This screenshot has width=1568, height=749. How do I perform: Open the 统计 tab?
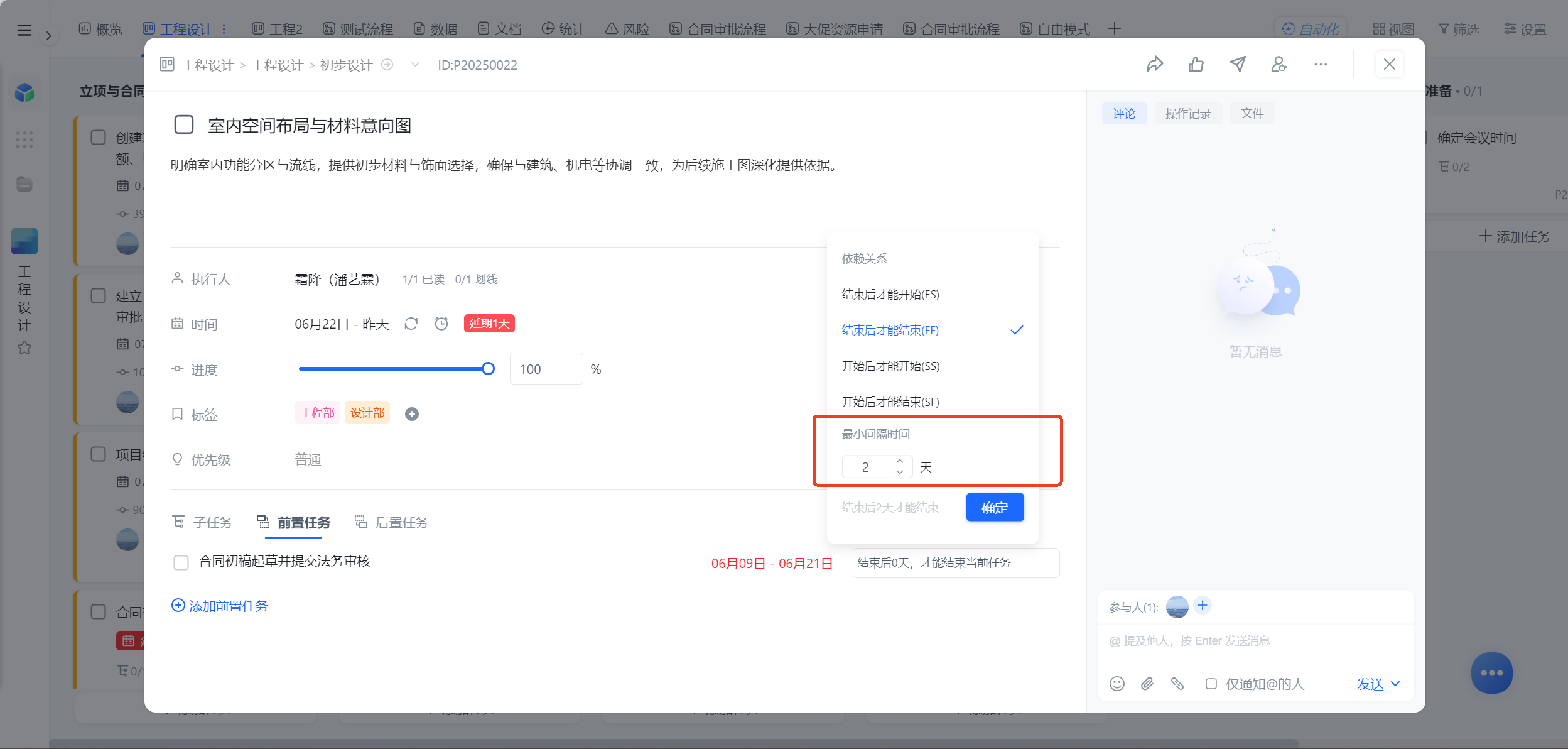563,29
